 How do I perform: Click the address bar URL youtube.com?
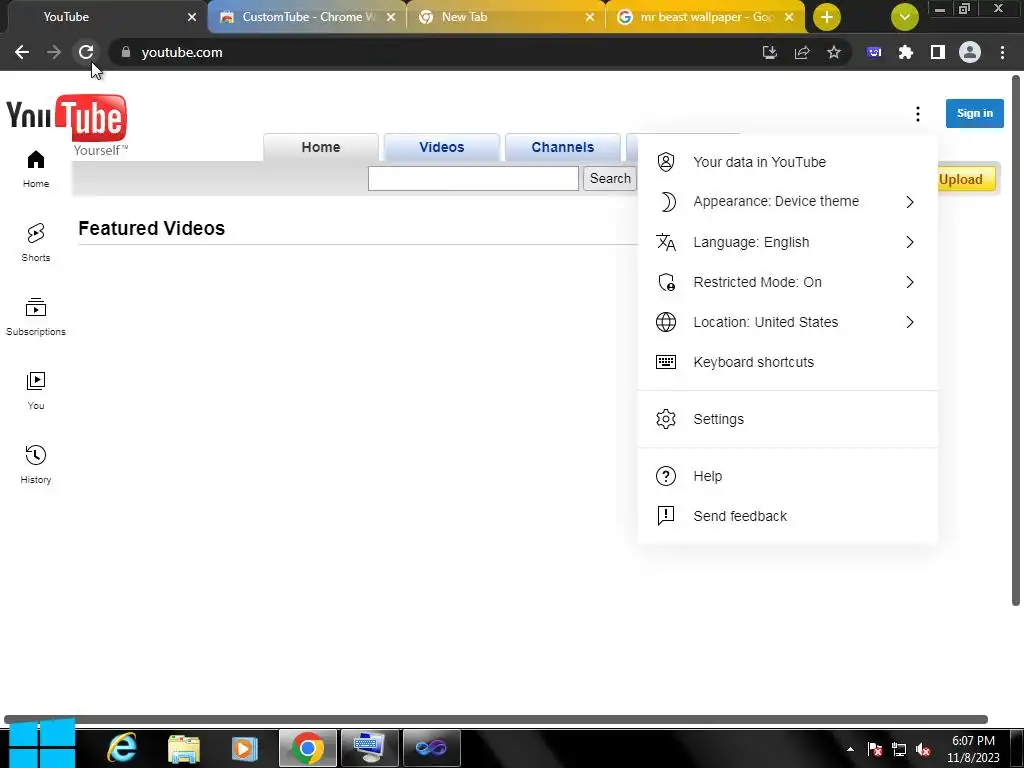tap(182, 52)
